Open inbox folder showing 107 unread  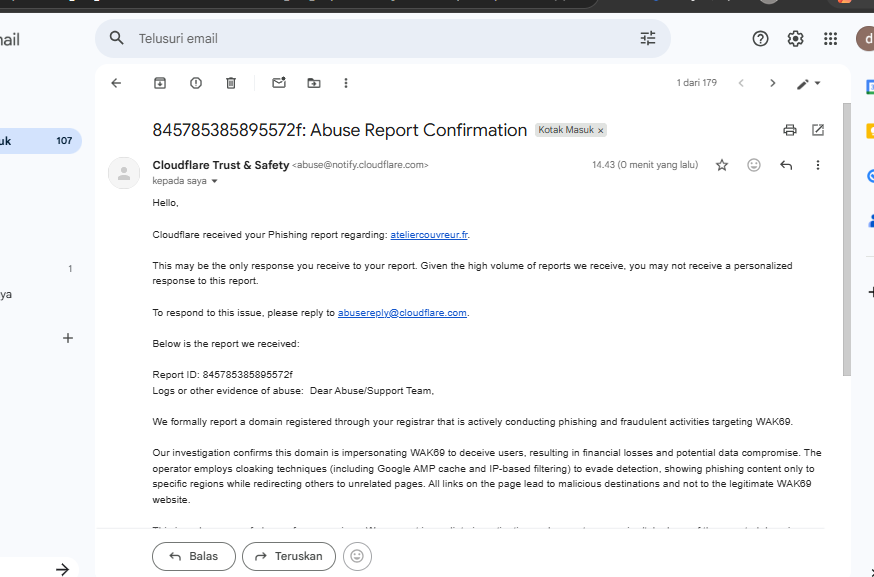40,141
